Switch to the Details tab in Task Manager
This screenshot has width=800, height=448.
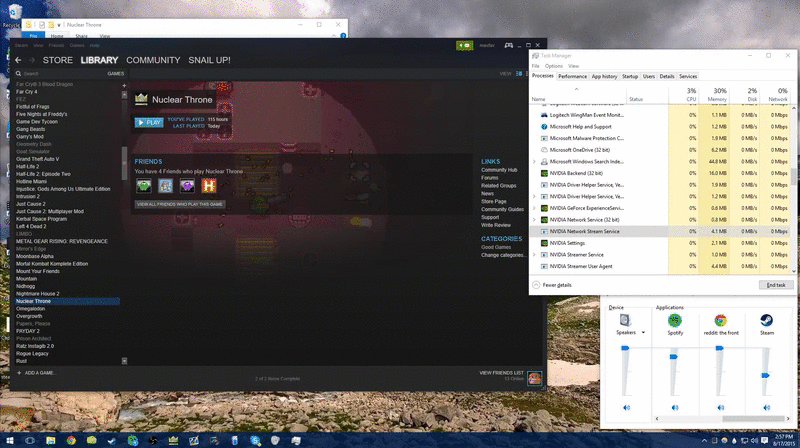[x=667, y=77]
